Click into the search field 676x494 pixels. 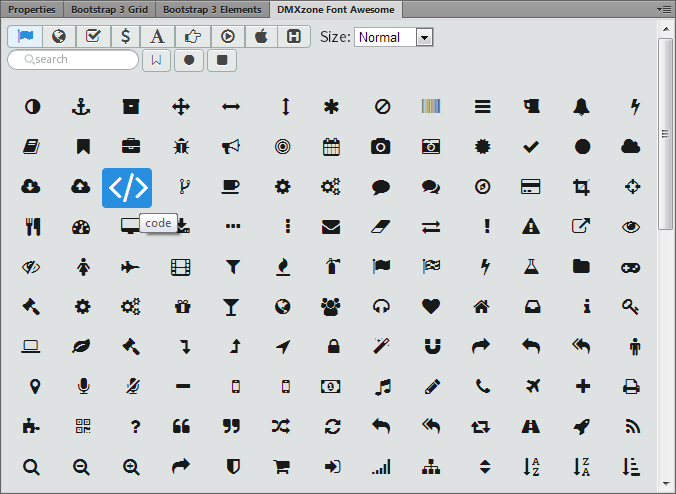point(73,59)
